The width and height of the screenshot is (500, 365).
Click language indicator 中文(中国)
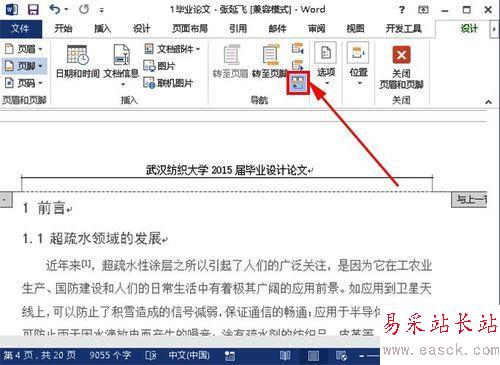point(189,355)
